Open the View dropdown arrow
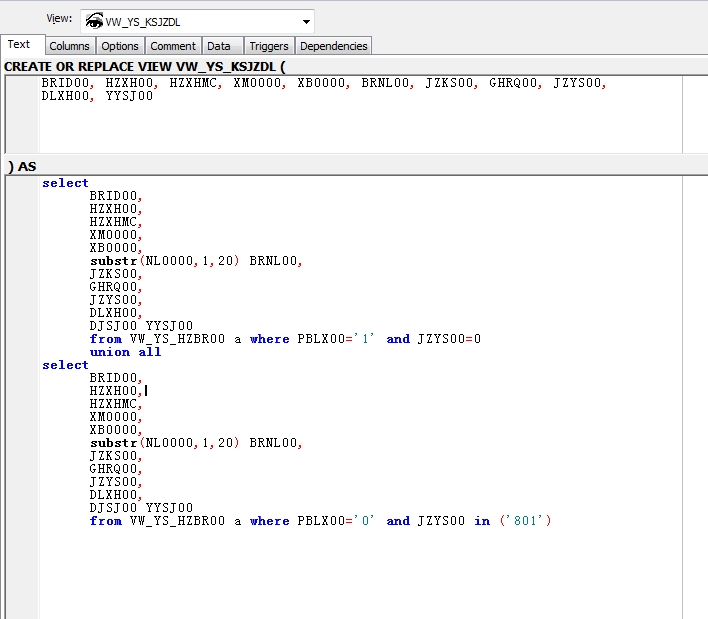 (x=305, y=22)
